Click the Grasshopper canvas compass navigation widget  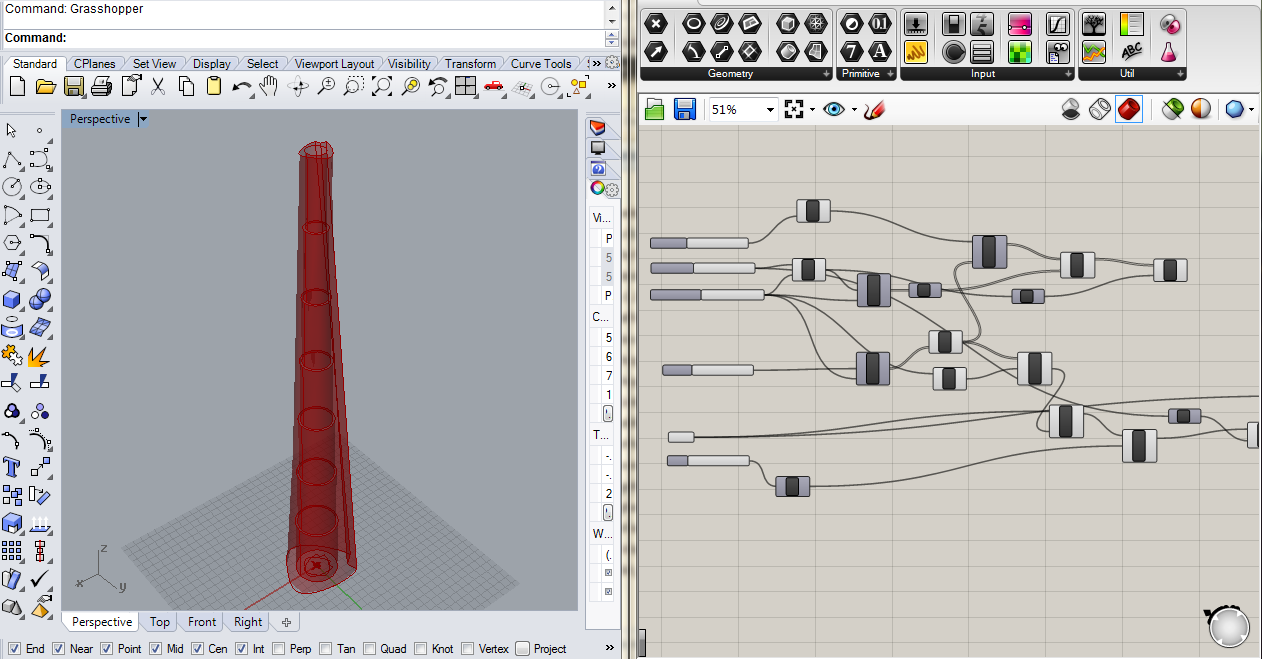pyautogui.click(x=1228, y=626)
